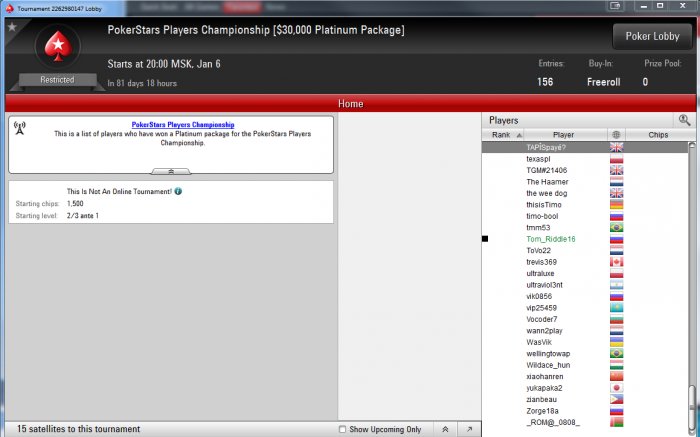This screenshot has height=437, width=700.
Task: Click the Starting level 2/3 ante 1
Action: [x=83, y=216]
